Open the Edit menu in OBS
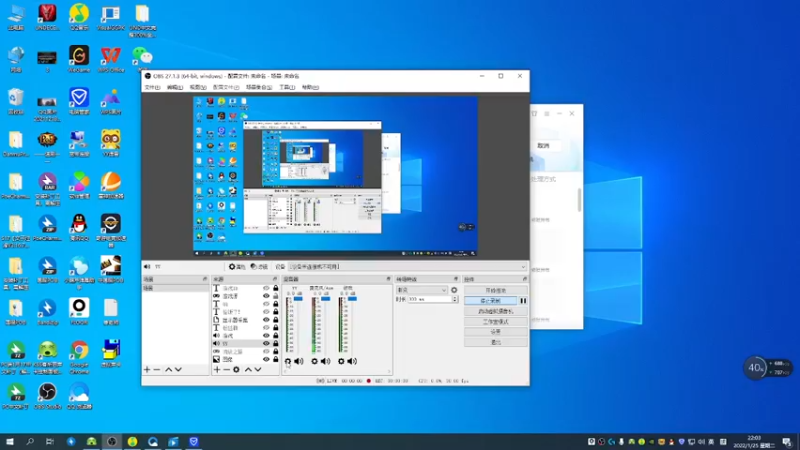800x450 pixels. (x=174, y=87)
